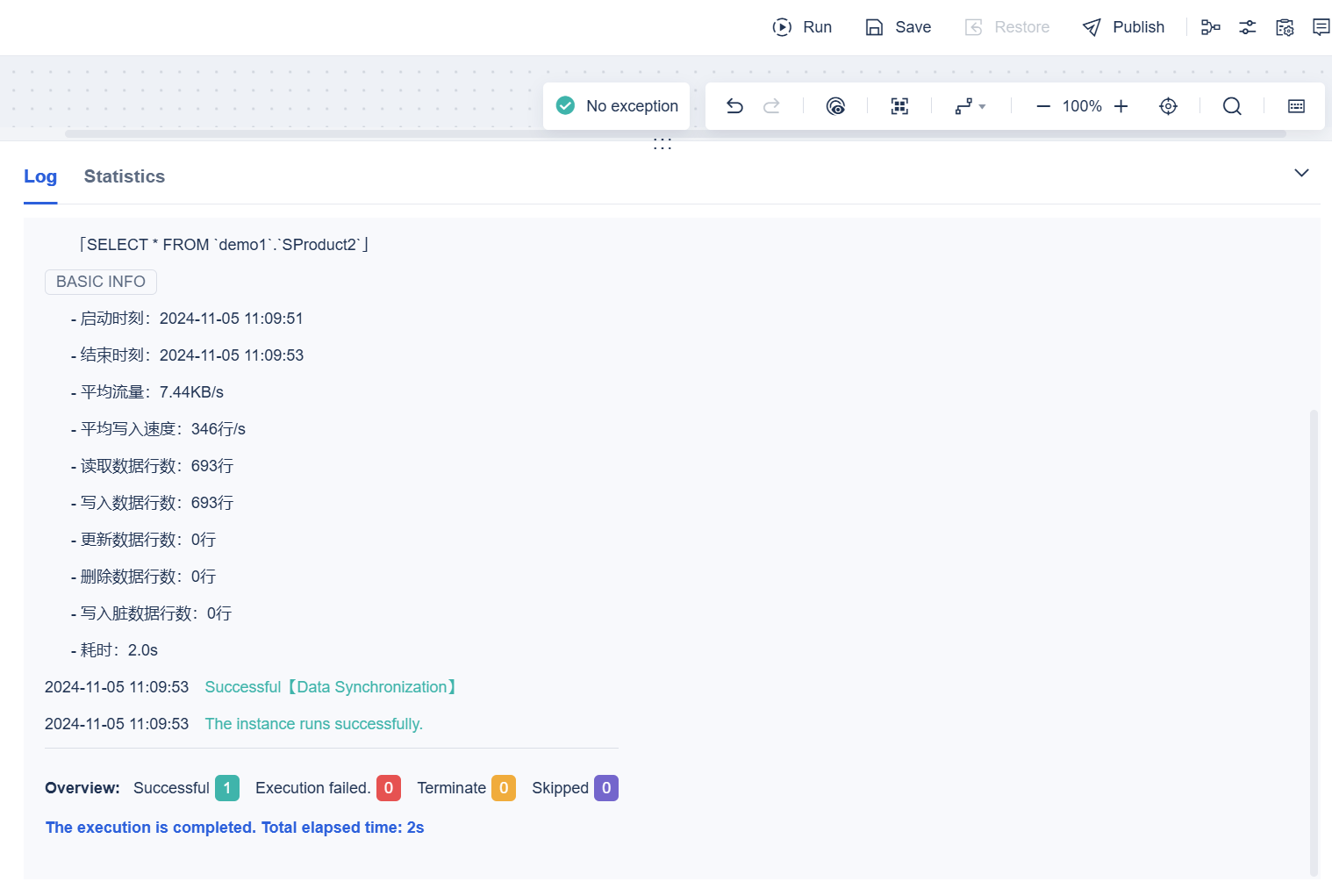The width and height of the screenshot is (1332, 896).
Task: Zoom in the canvas
Action: (1121, 106)
